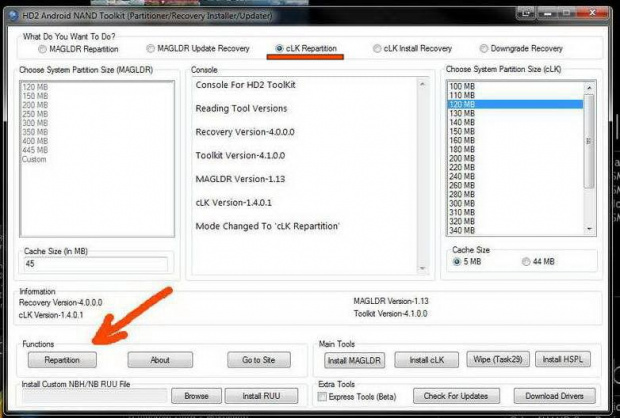620x418 pixels.
Task: Select 300 MB in cLK partition list
Action: point(515,204)
